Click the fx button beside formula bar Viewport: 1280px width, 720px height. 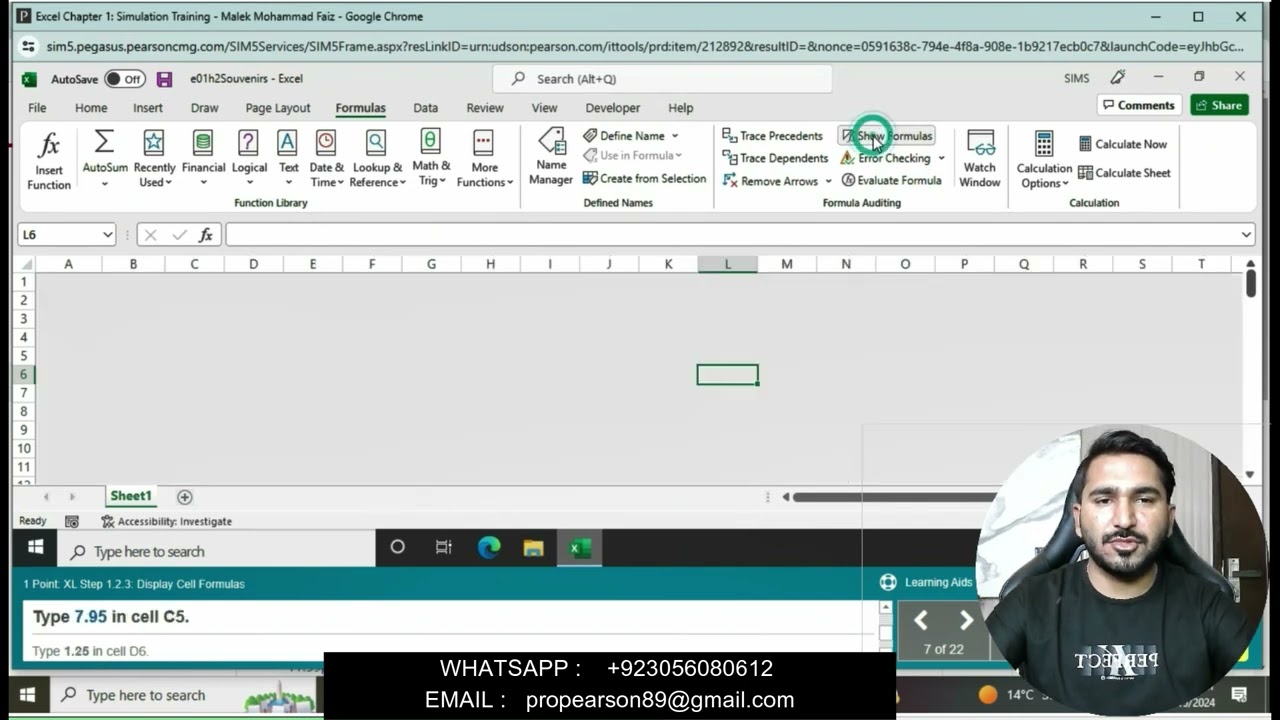point(206,235)
